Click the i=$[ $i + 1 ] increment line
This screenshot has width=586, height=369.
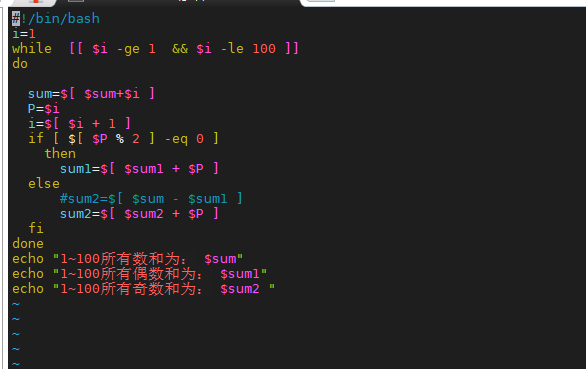point(79,123)
